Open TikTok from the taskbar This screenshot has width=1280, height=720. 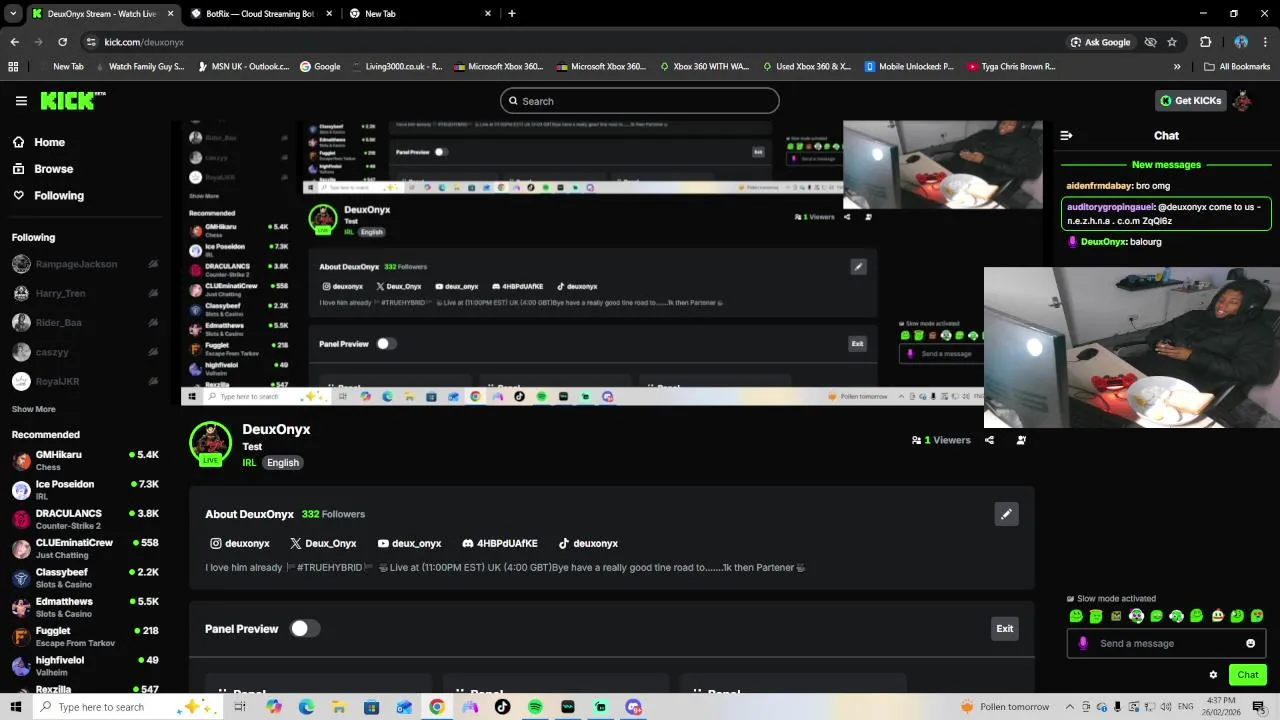(502, 707)
